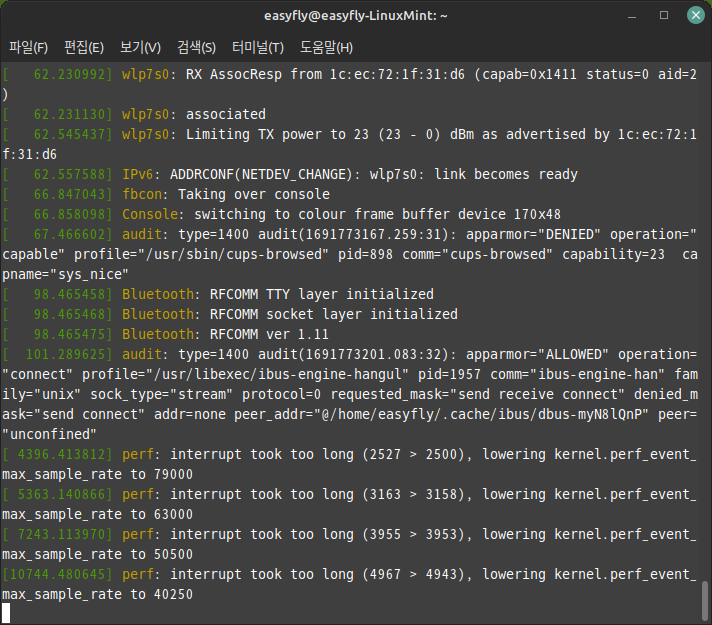This screenshot has width=712, height=625.
Task: Click the text 'max_sample_rate to 63000'
Action: (98, 514)
